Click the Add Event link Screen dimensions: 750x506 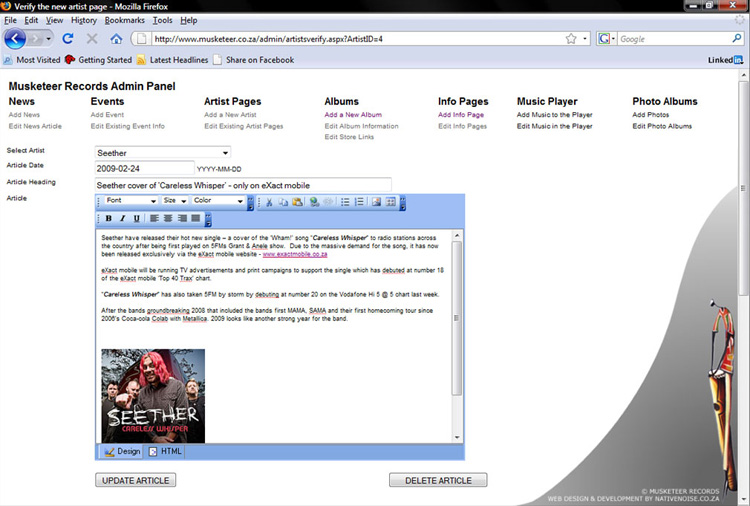click(107, 115)
